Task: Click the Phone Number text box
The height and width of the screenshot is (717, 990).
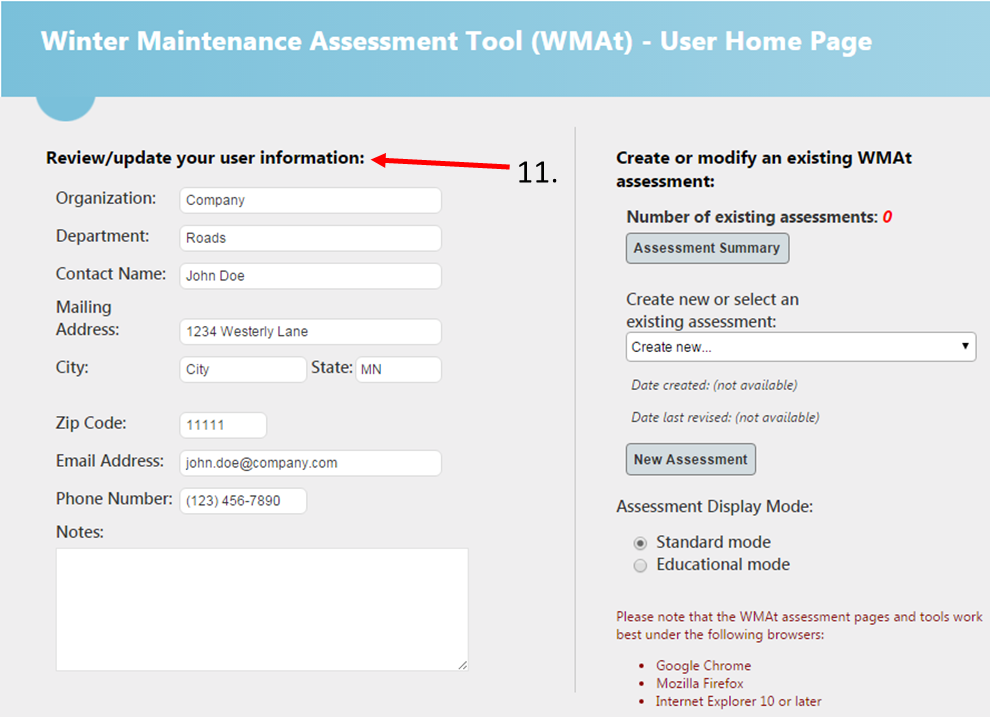Action: pyautogui.click(x=243, y=501)
